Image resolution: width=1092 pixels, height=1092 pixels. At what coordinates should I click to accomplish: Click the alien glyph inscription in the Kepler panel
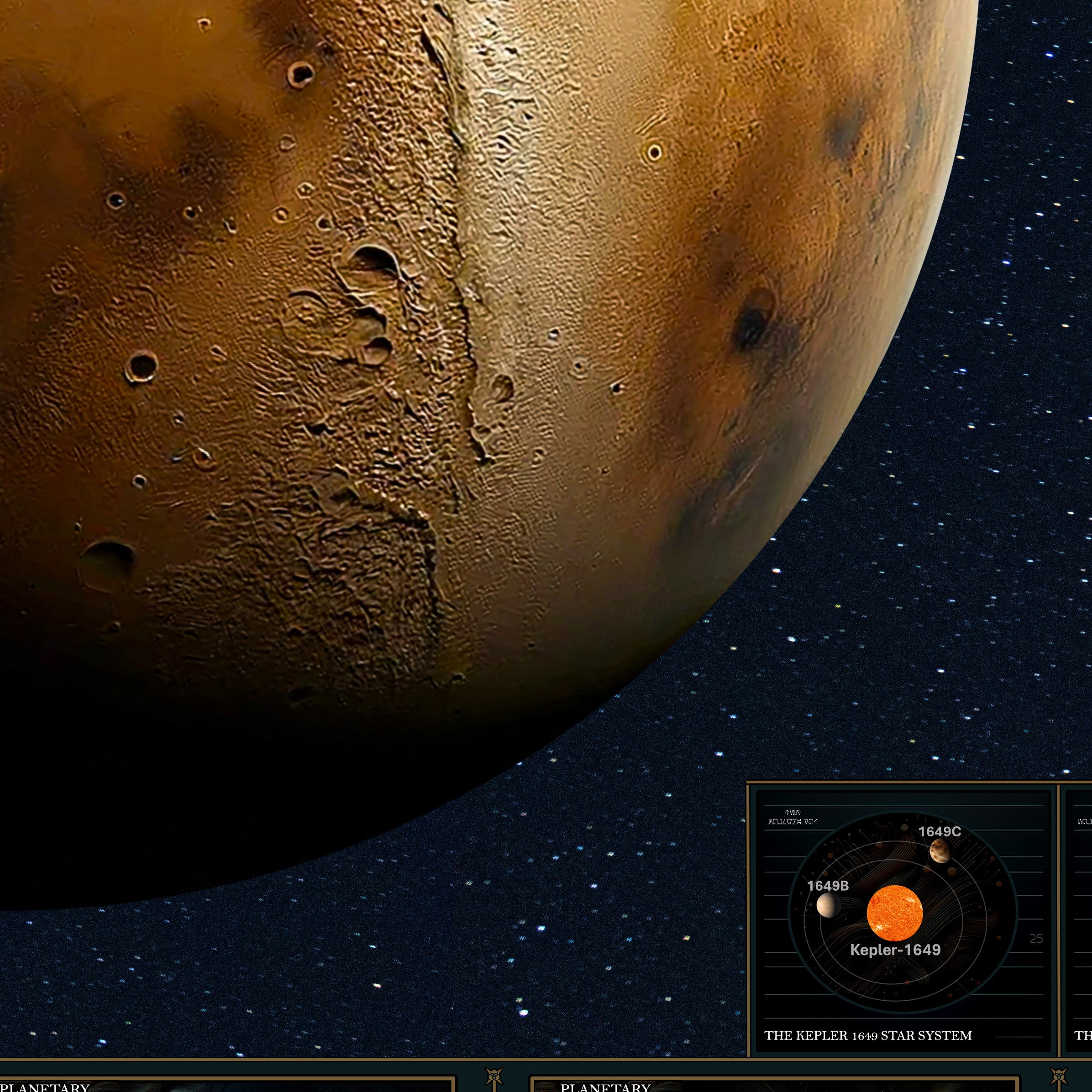[793, 821]
